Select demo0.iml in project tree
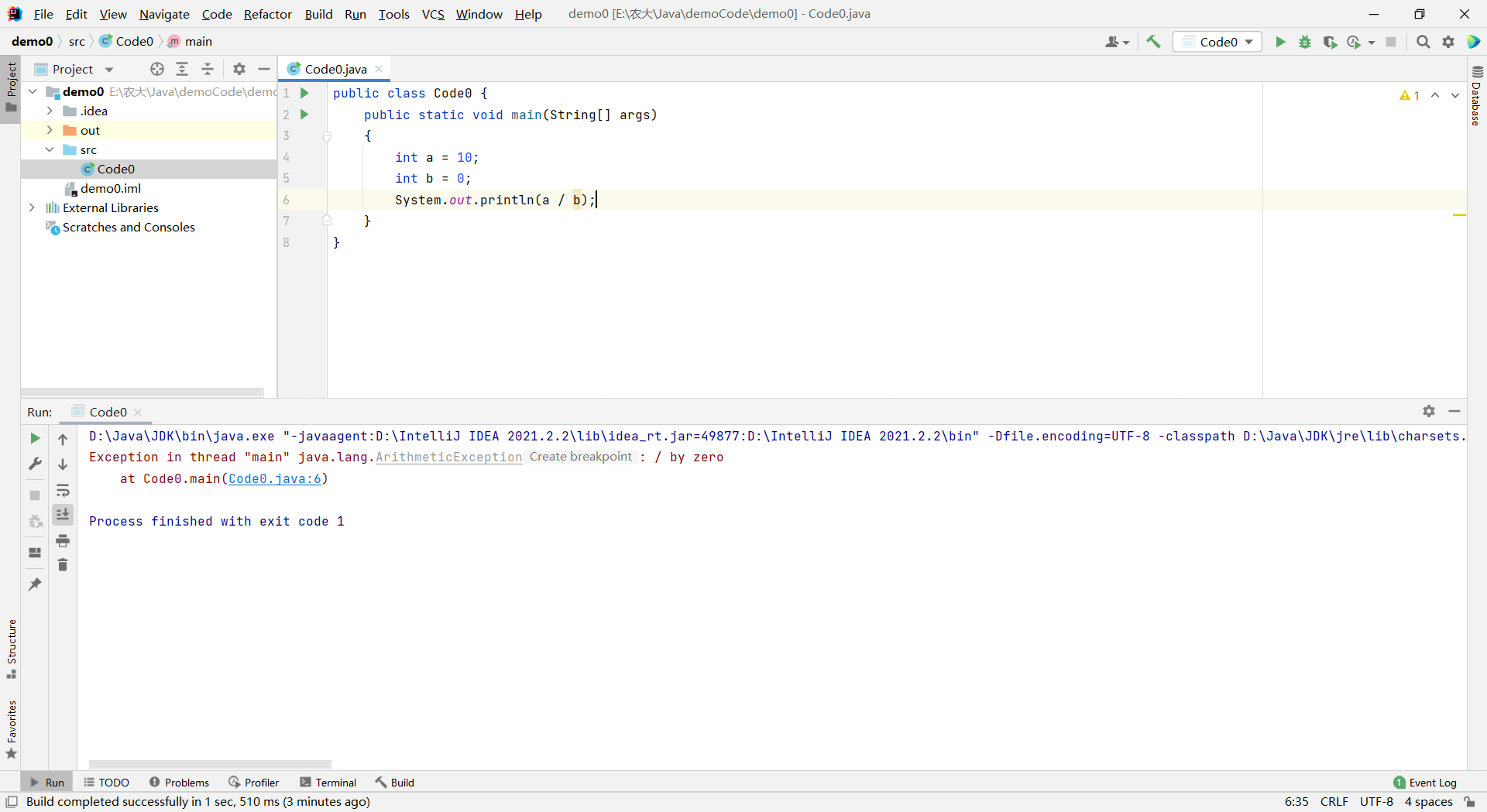The width and height of the screenshot is (1487, 812). 110,188
